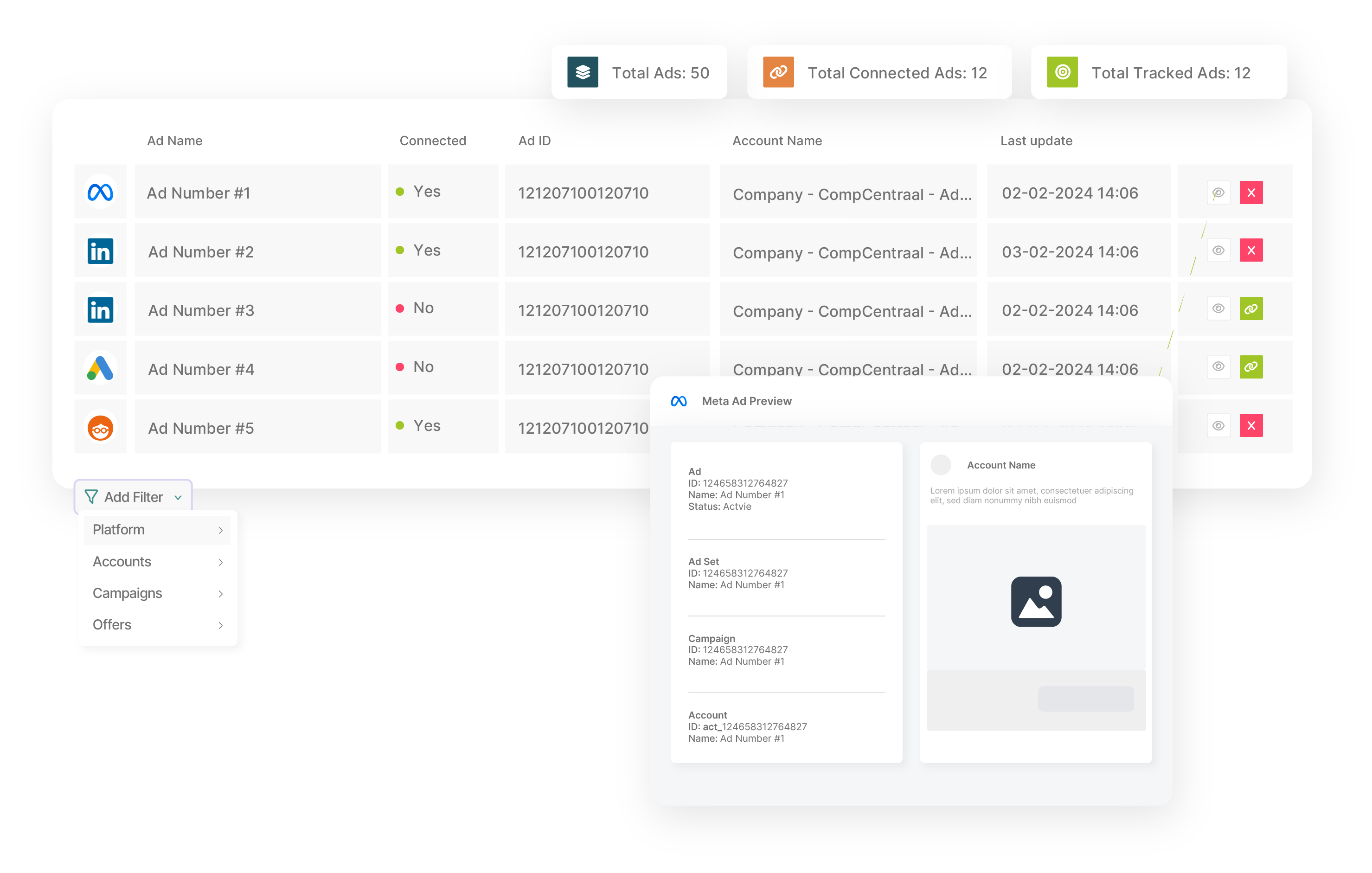The width and height of the screenshot is (1372, 873).
Task: Click the LinkedIn icon next to Ad Number #2
Action: (100, 251)
